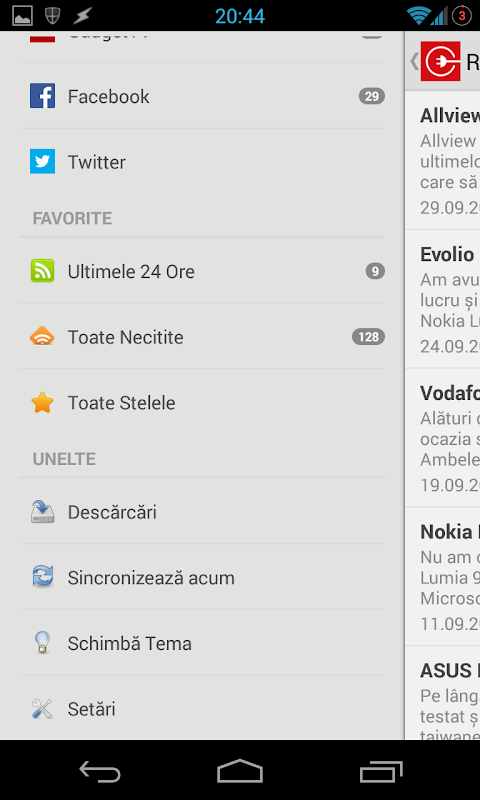Tap the red plug app logo
This screenshot has width=480, height=800.
click(441, 61)
